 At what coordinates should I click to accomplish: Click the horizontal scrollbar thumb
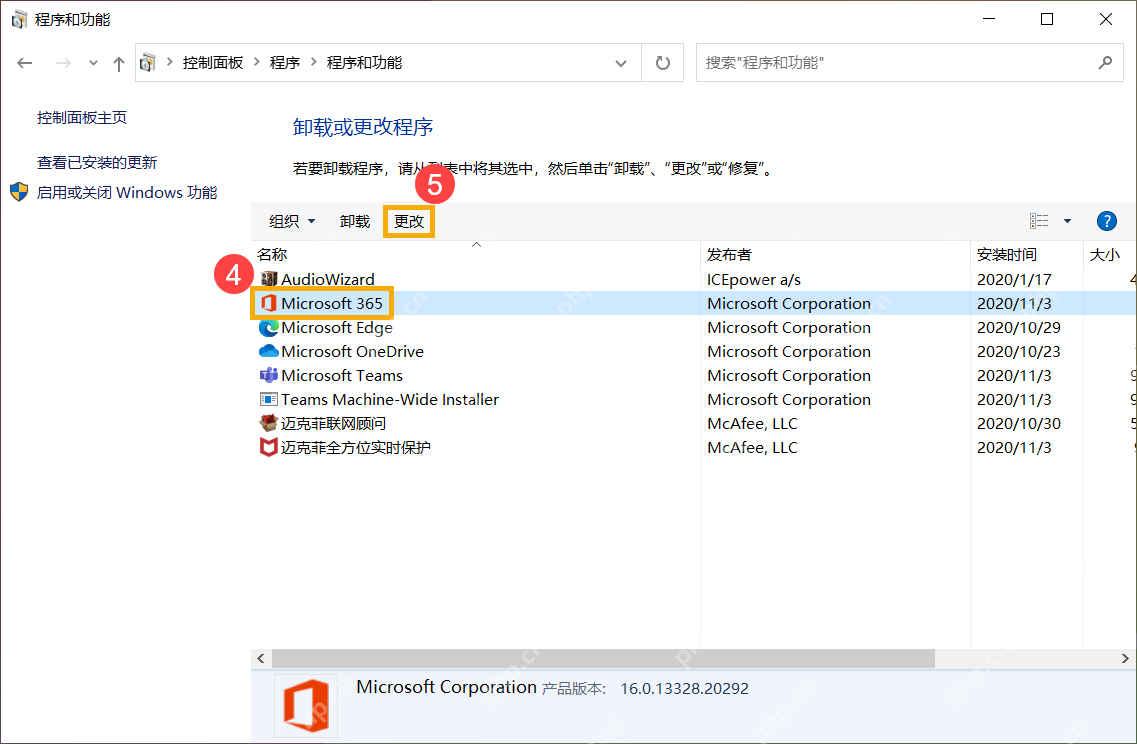pos(603,658)
